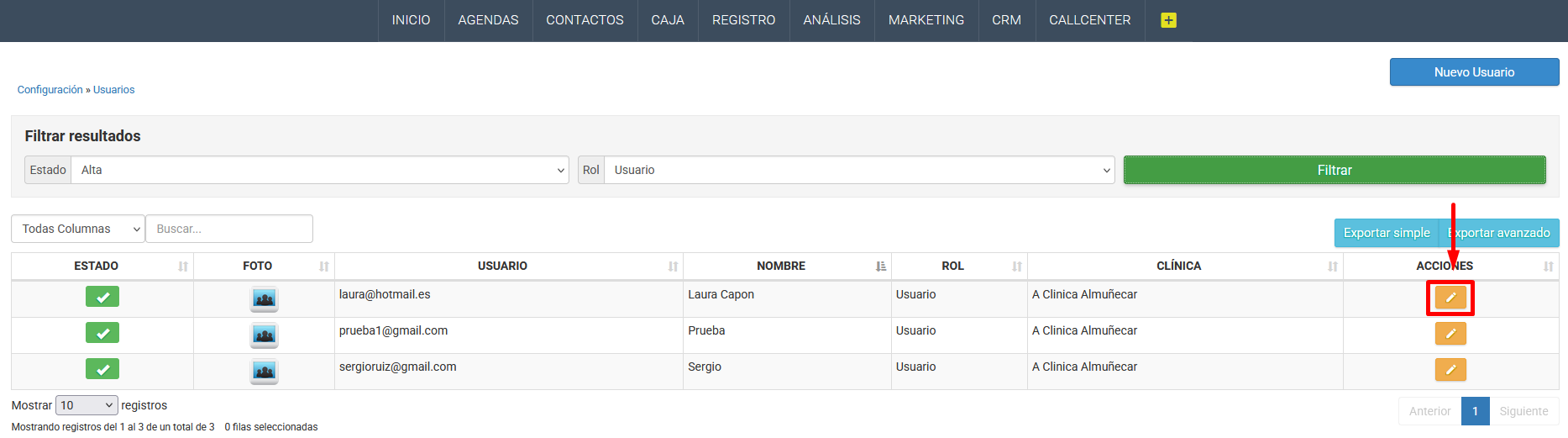This screenshot has width=1568, height=438.
Task: Open the AGENDAS menu
Action: click(x=488, y=20)
